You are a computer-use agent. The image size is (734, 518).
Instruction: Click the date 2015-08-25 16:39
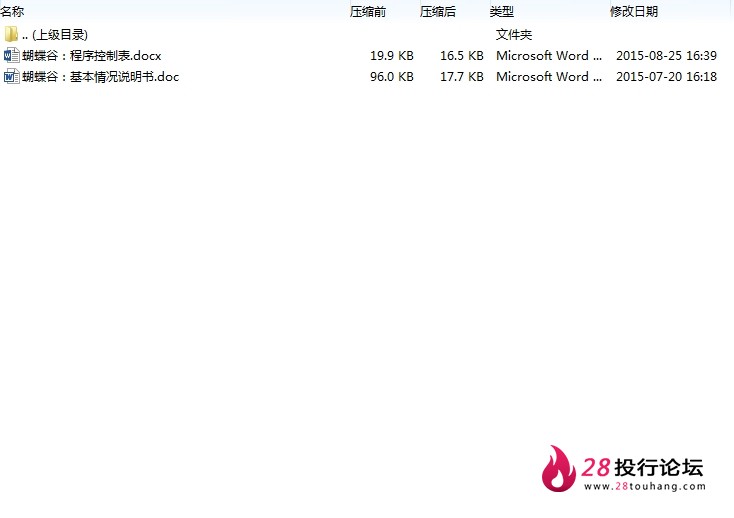[x=666, y=56]
